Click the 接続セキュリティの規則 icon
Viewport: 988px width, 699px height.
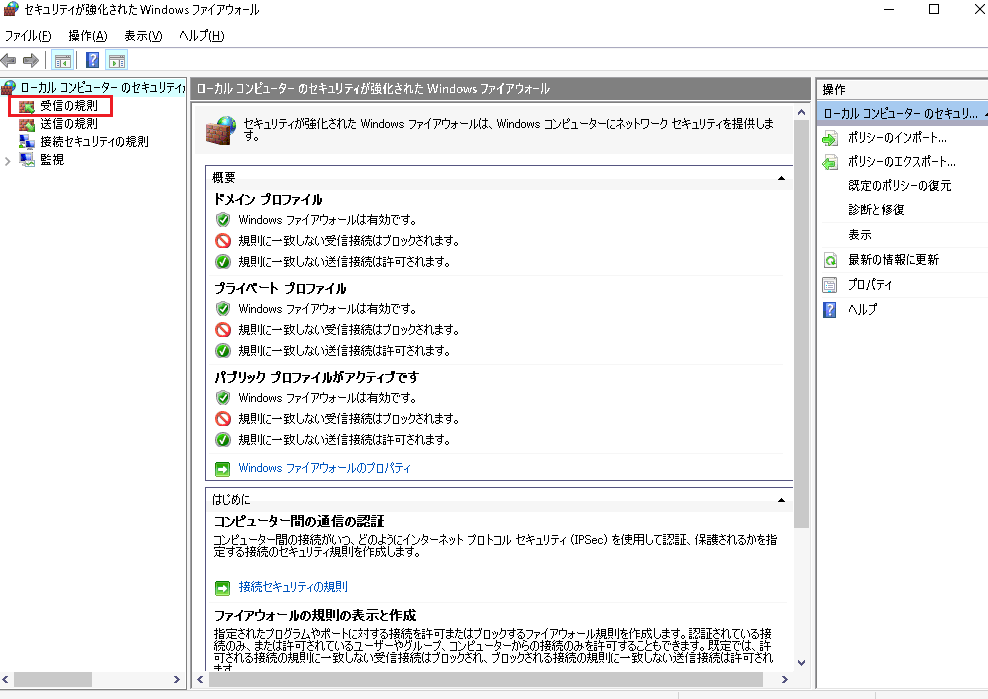tap(26, 142)
